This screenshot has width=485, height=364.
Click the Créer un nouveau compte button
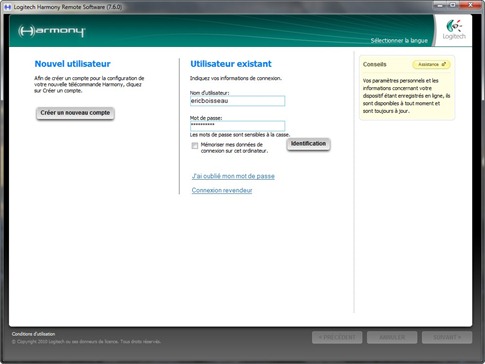pos(75,113)
